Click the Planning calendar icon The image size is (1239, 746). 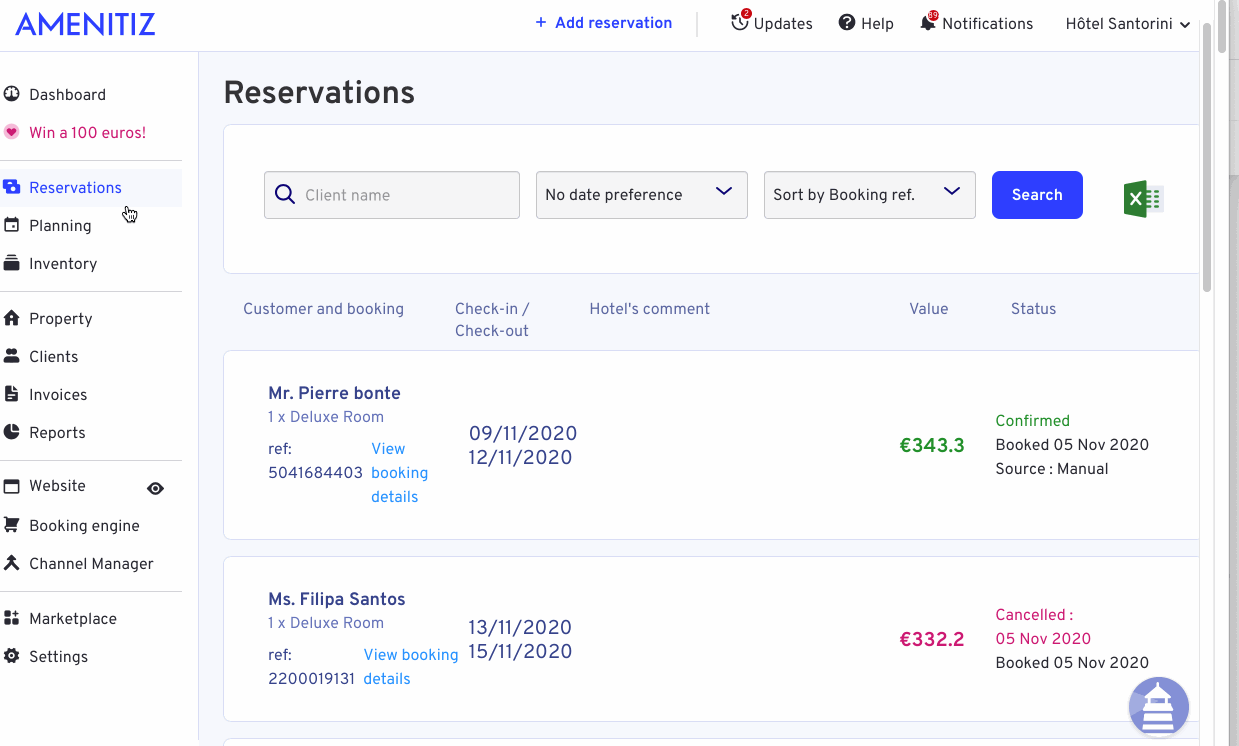tap(12, 225)
